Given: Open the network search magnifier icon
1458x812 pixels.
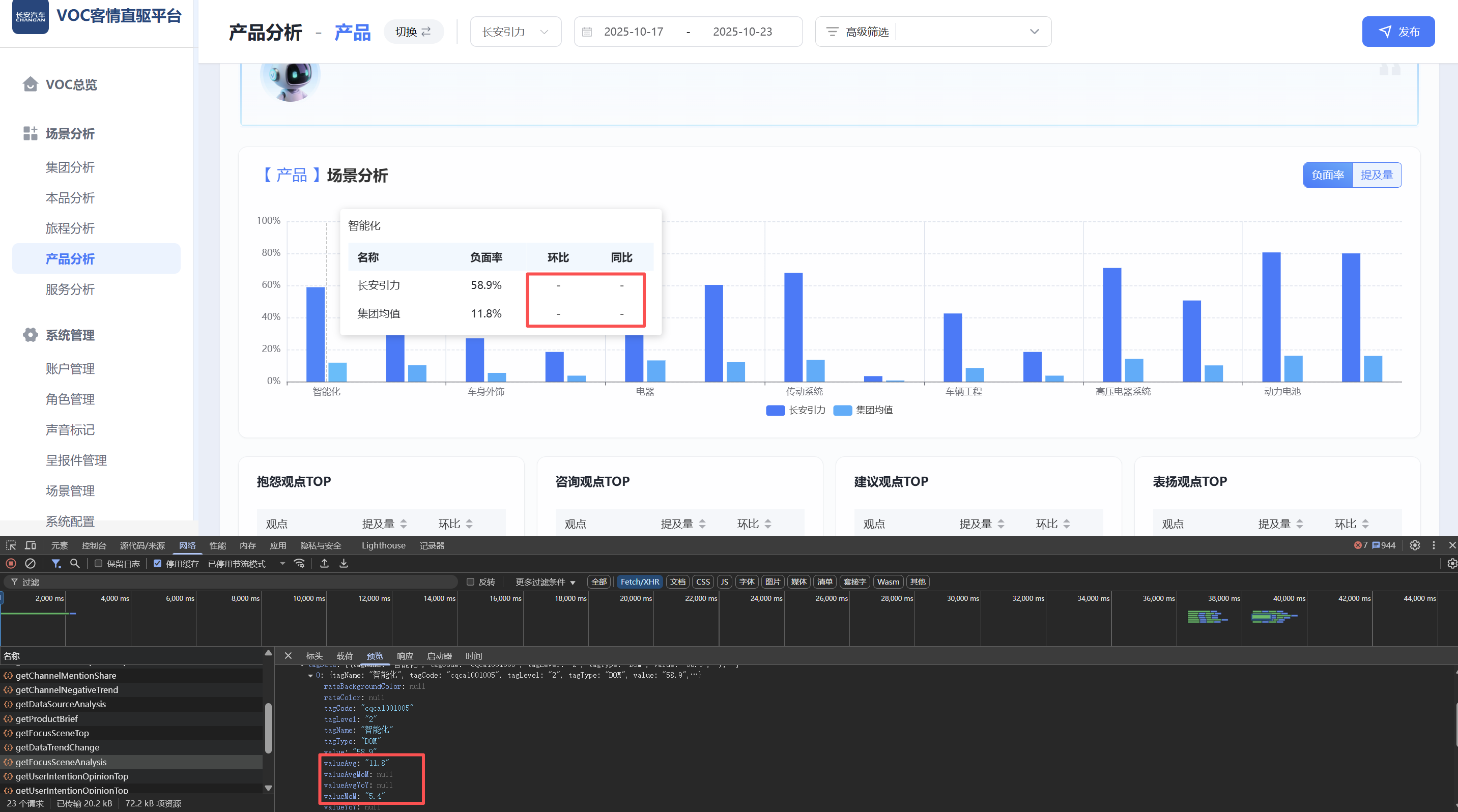Looking at the screenshot, I should (75, 564).
